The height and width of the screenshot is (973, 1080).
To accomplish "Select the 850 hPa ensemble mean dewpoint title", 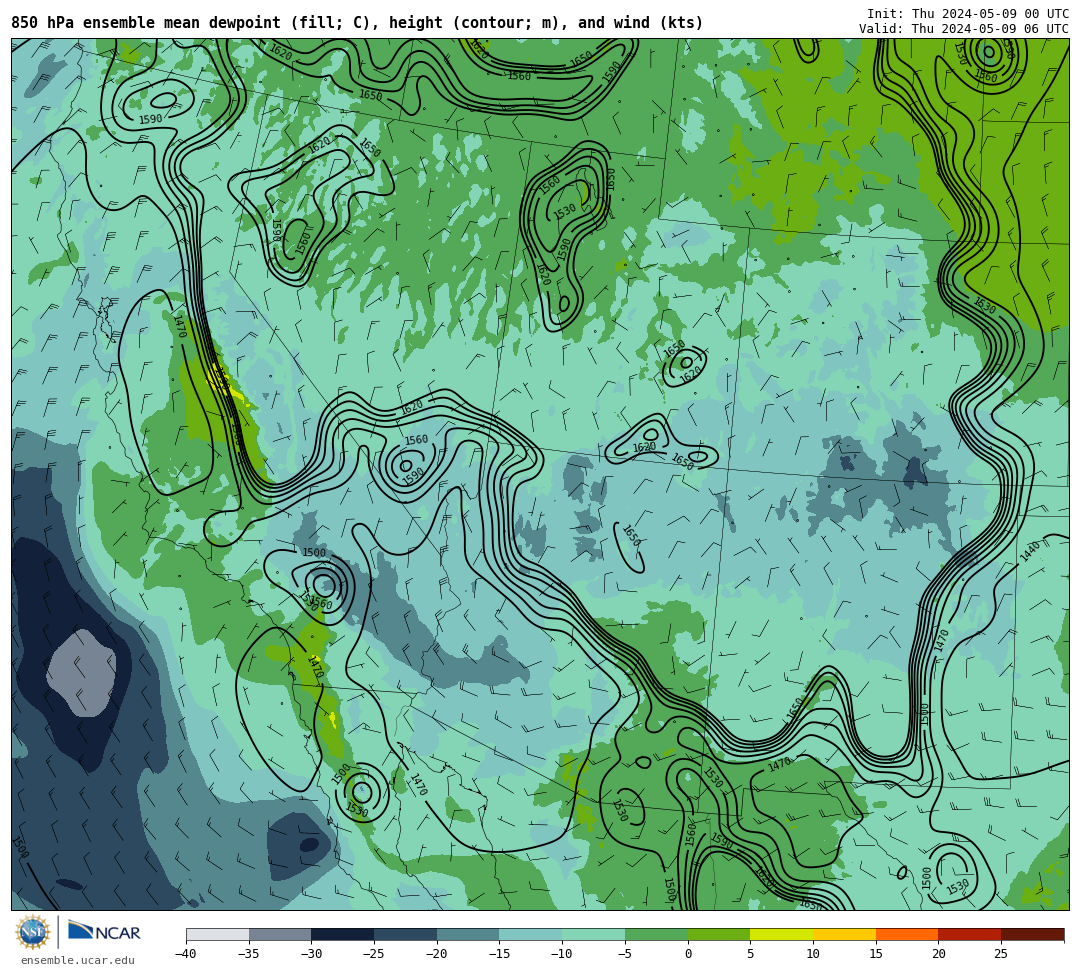I will tap(357, 23).
